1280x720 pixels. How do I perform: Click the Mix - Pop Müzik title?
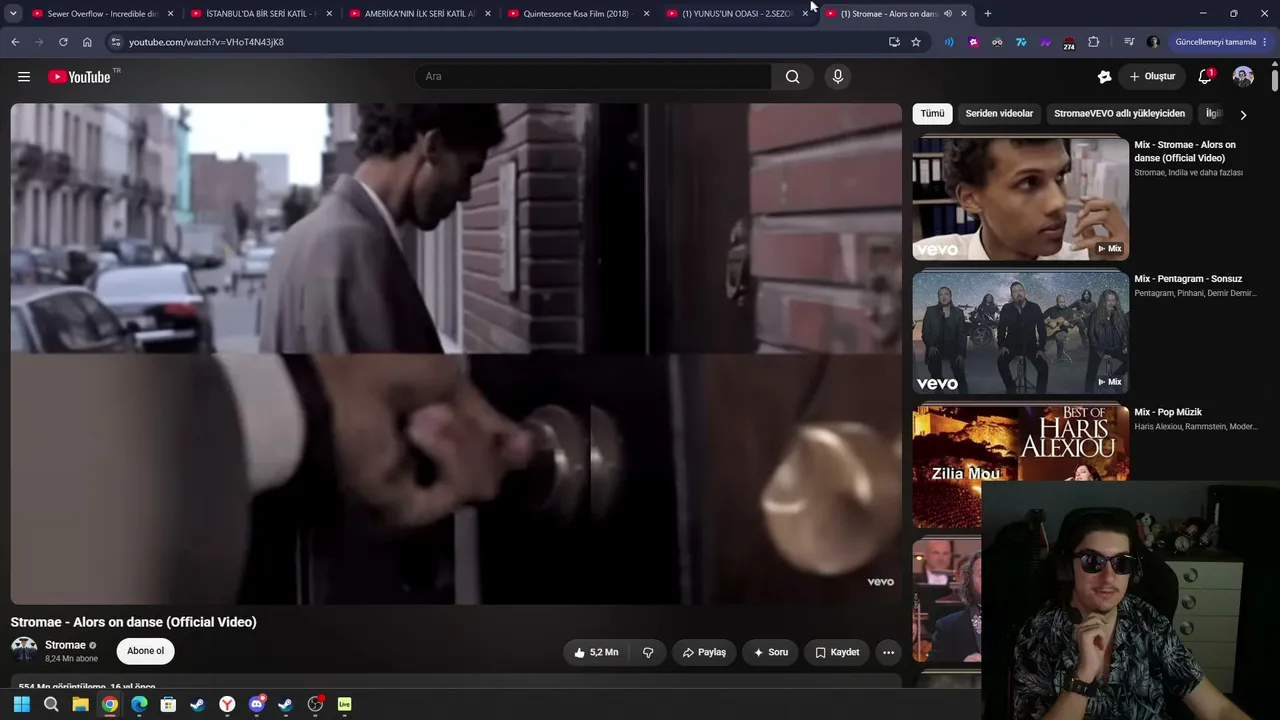(1168, 412)
